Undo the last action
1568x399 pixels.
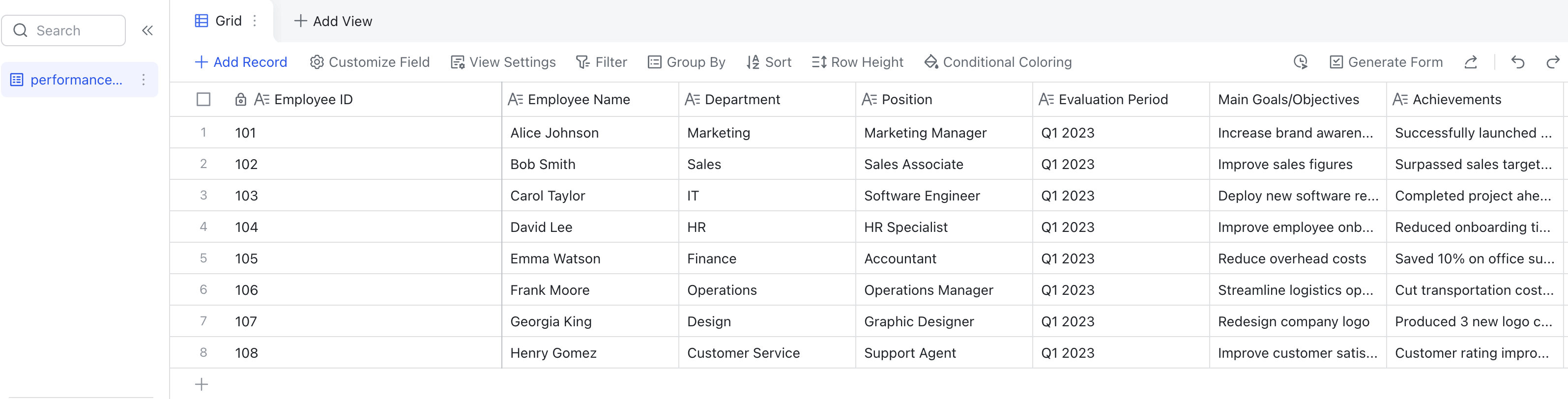coord(1517,62)
